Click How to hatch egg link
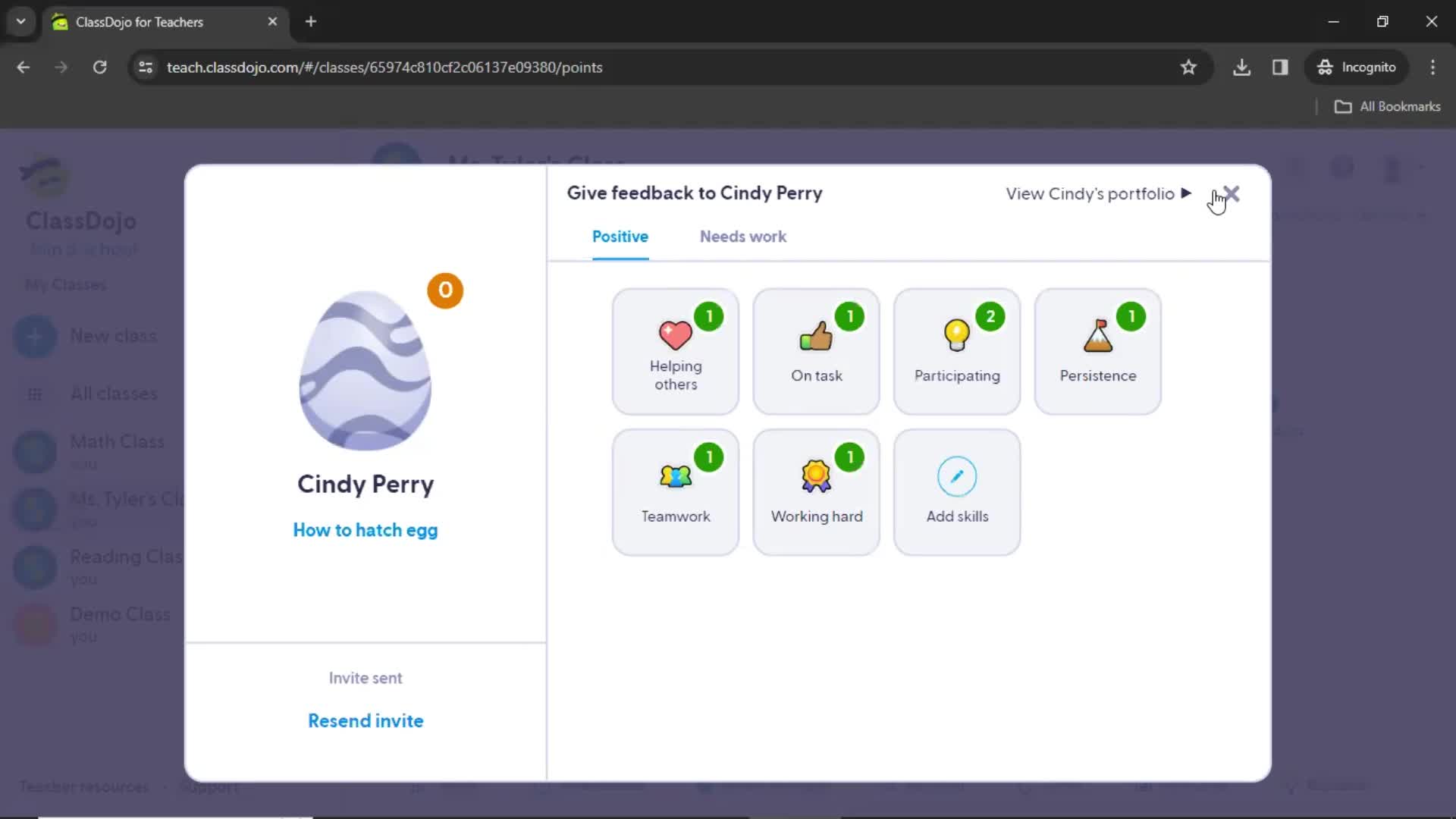The image size is (1456, 819). pyautogui.click(x=365, y=529)
